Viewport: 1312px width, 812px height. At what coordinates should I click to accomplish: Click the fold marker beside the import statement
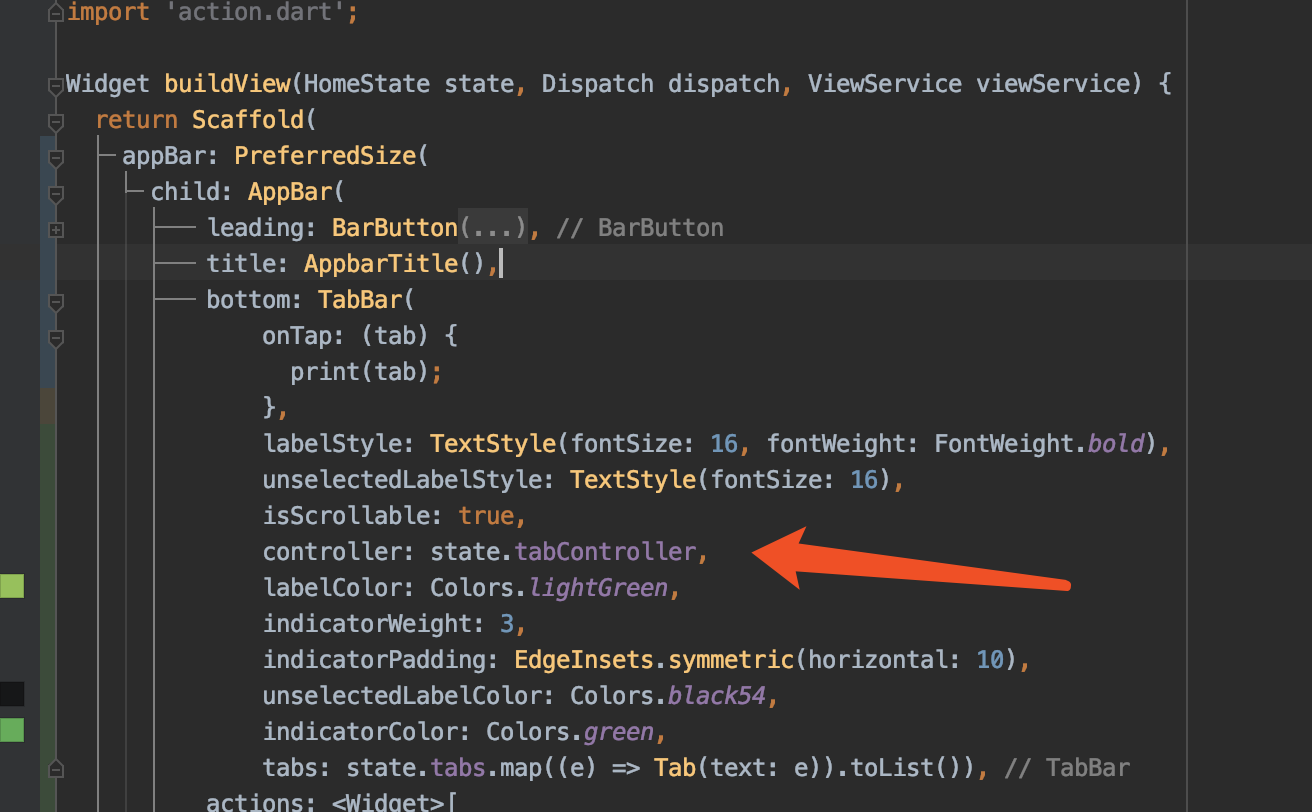pos(56,12)
